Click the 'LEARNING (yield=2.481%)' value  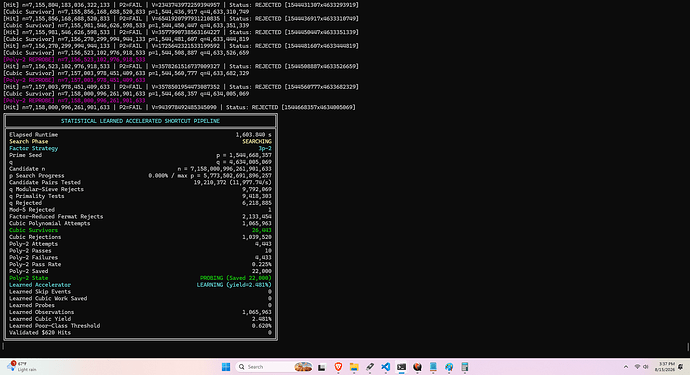(234, 285)
